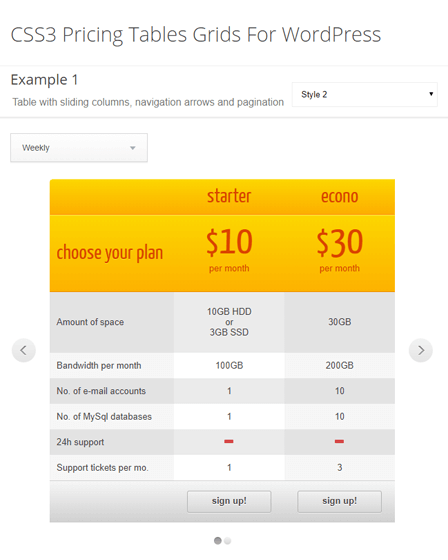Click the red minus under econo 24h support
The image size is (448, 560).
tap(339, 442)
